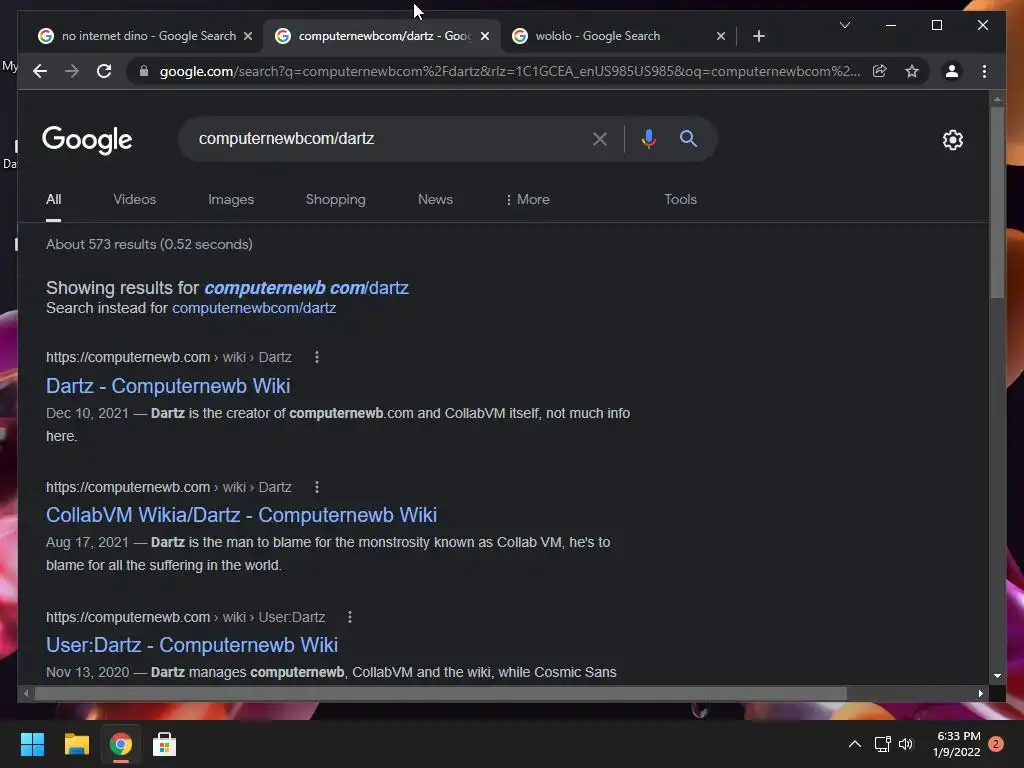Show hidden system tray icons
The image size is (1024, 768).
pos(854,744)
